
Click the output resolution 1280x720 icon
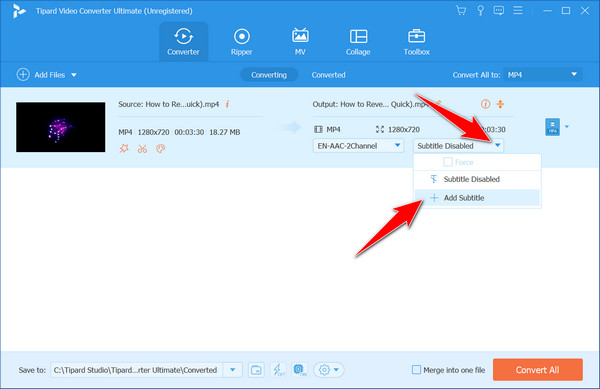[380, 129]
